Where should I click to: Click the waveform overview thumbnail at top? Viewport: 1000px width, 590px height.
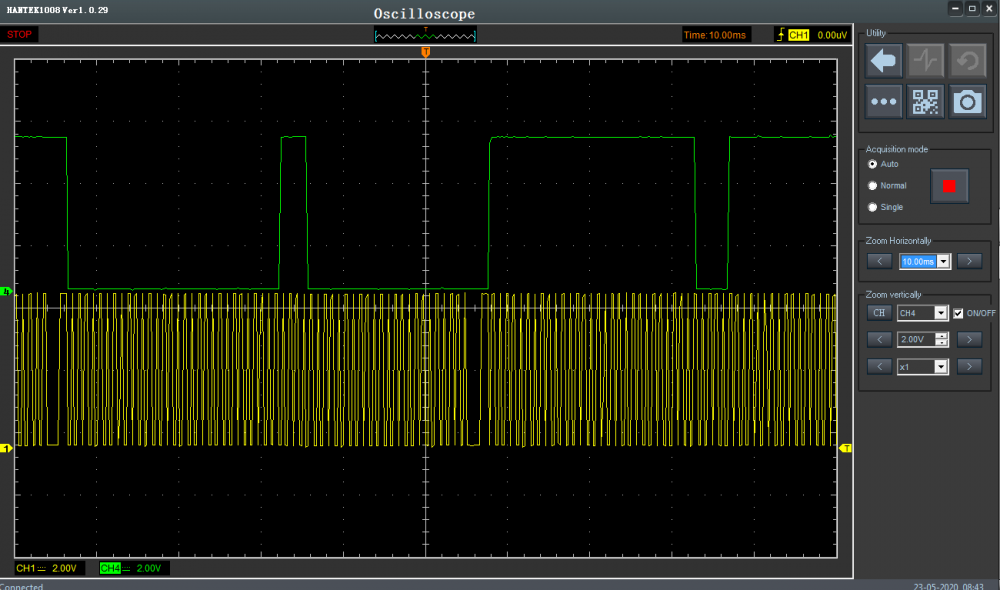[x=426, y=35]
